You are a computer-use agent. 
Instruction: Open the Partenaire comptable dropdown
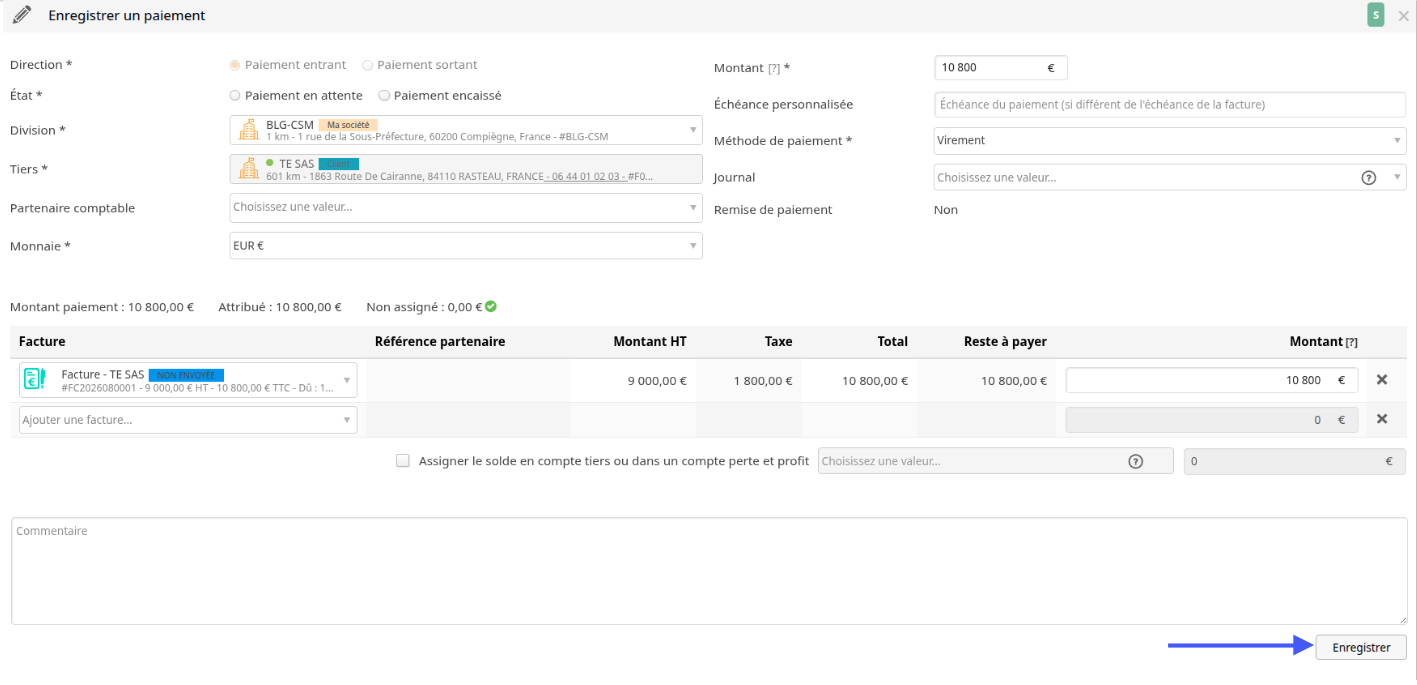coord(466,207)
